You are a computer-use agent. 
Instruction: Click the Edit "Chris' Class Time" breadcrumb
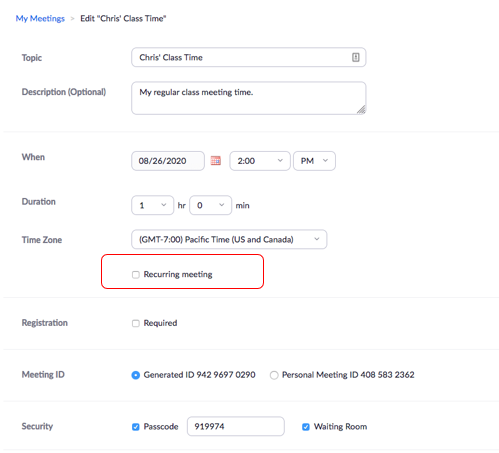pyautogui.click(x=123, y=18)
